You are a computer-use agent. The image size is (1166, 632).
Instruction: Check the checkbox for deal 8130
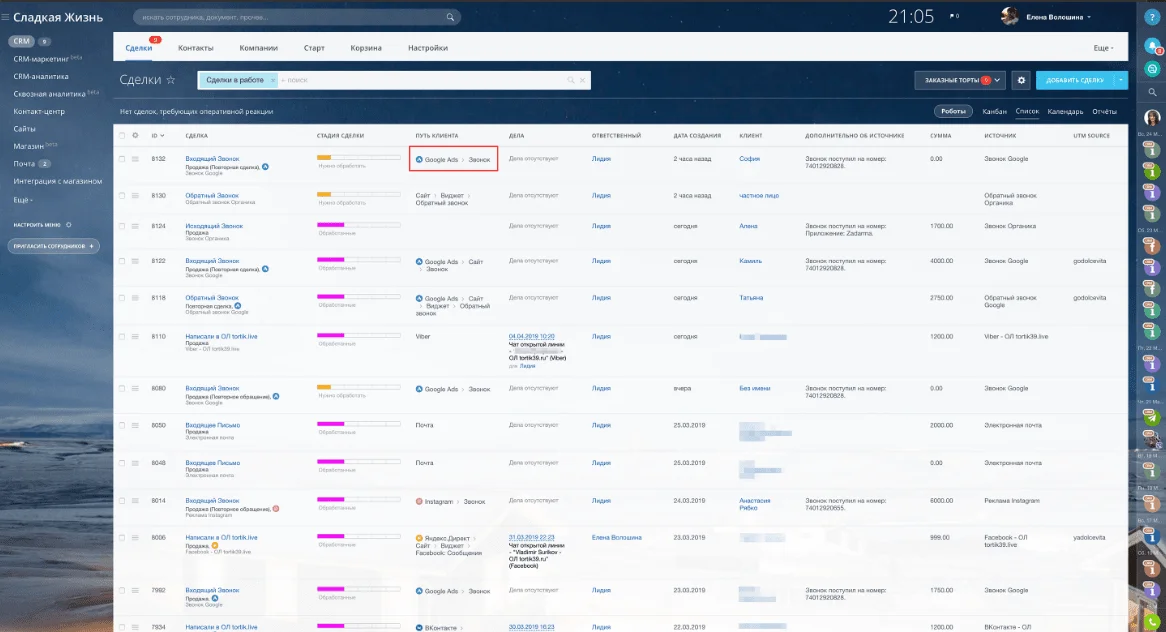[x=122, y=196]
